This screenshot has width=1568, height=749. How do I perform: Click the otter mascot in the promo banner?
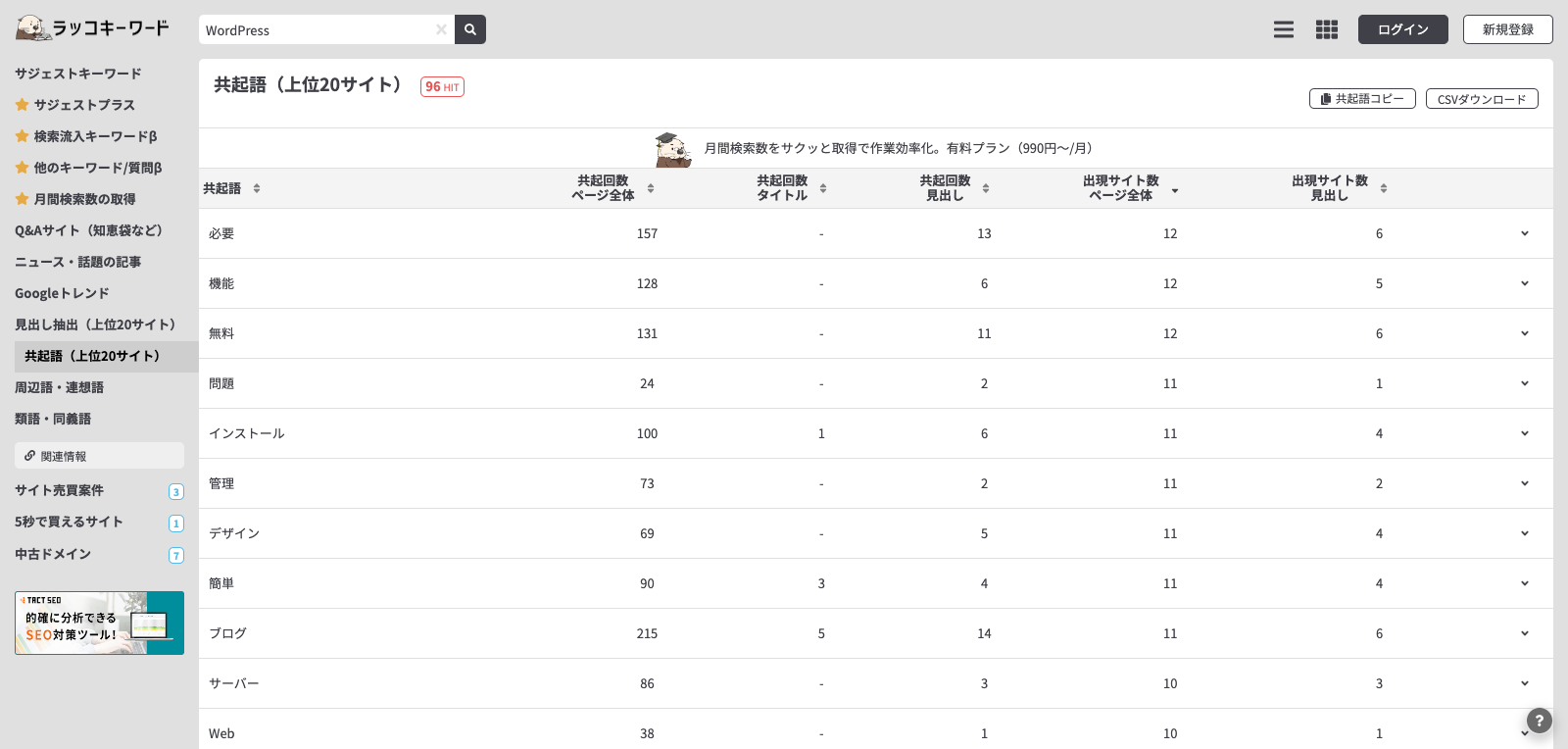click(673, 149)
